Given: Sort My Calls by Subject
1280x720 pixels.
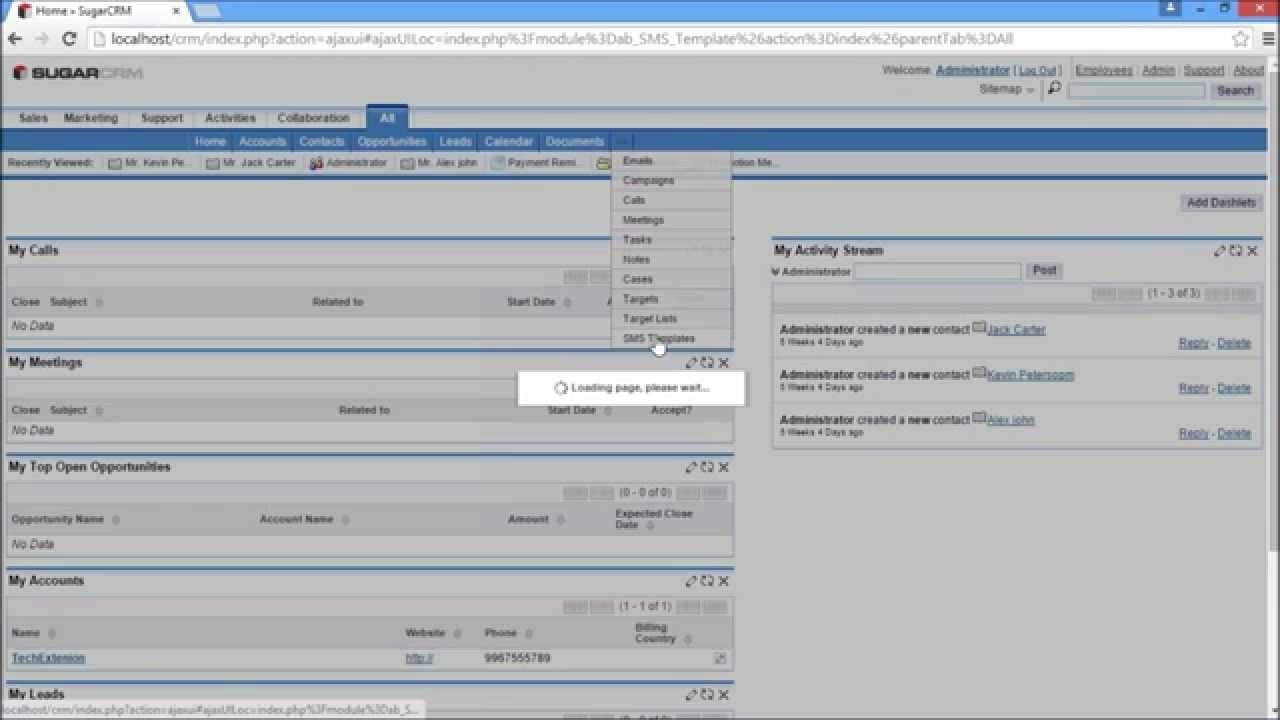Looking at the screenshot, I should [99, 302].
